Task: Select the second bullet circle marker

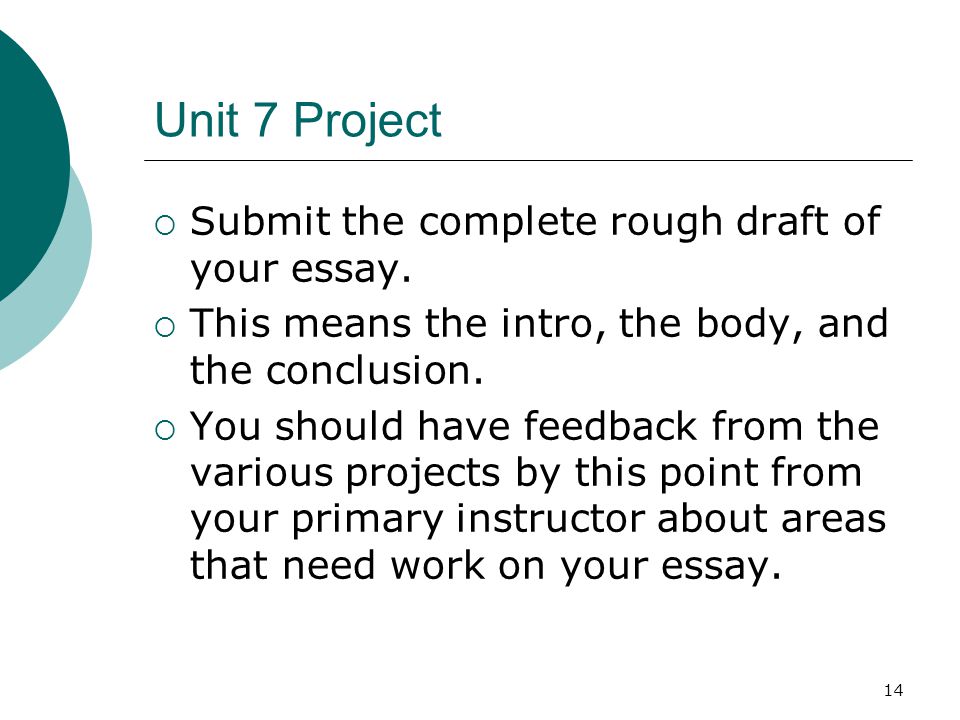Action: (165, 328)
